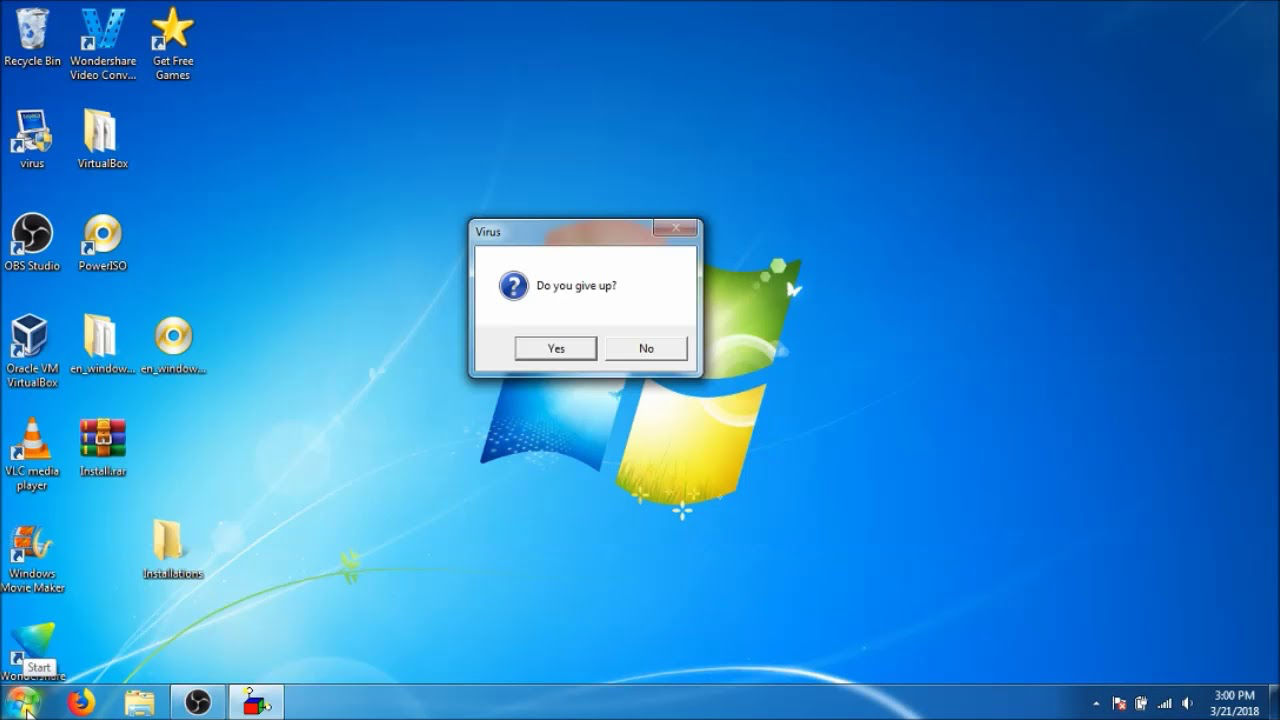Click the blue question mark icon in the dialog
Image resolution: width=1280 pixels, height=720 pixels.
(513, 286)
